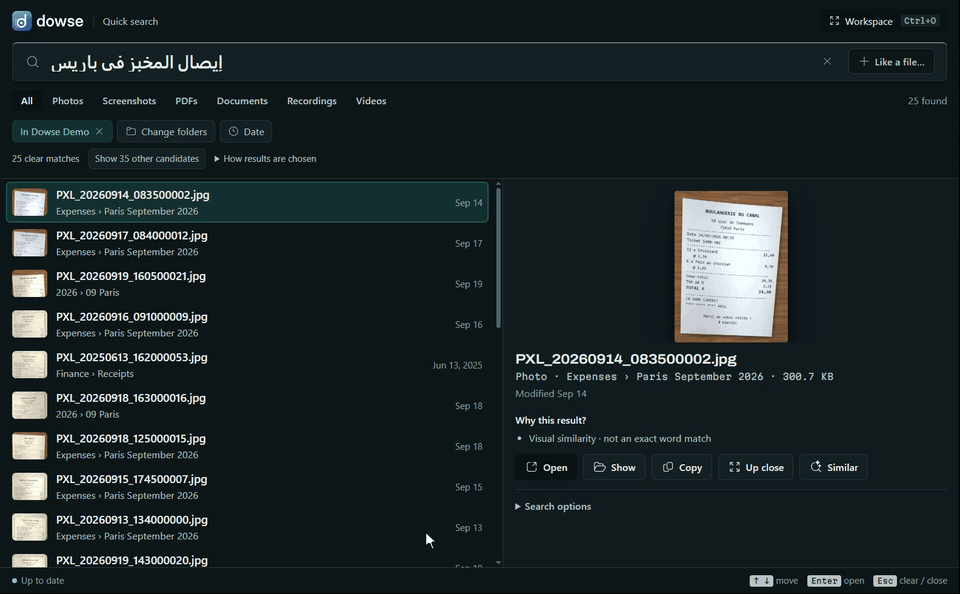Image resolution: width=960 pixels, height=594 pixels.
Task: Switch to the PDFs tab
Action: pyautogui.click(x=186, y=100)
